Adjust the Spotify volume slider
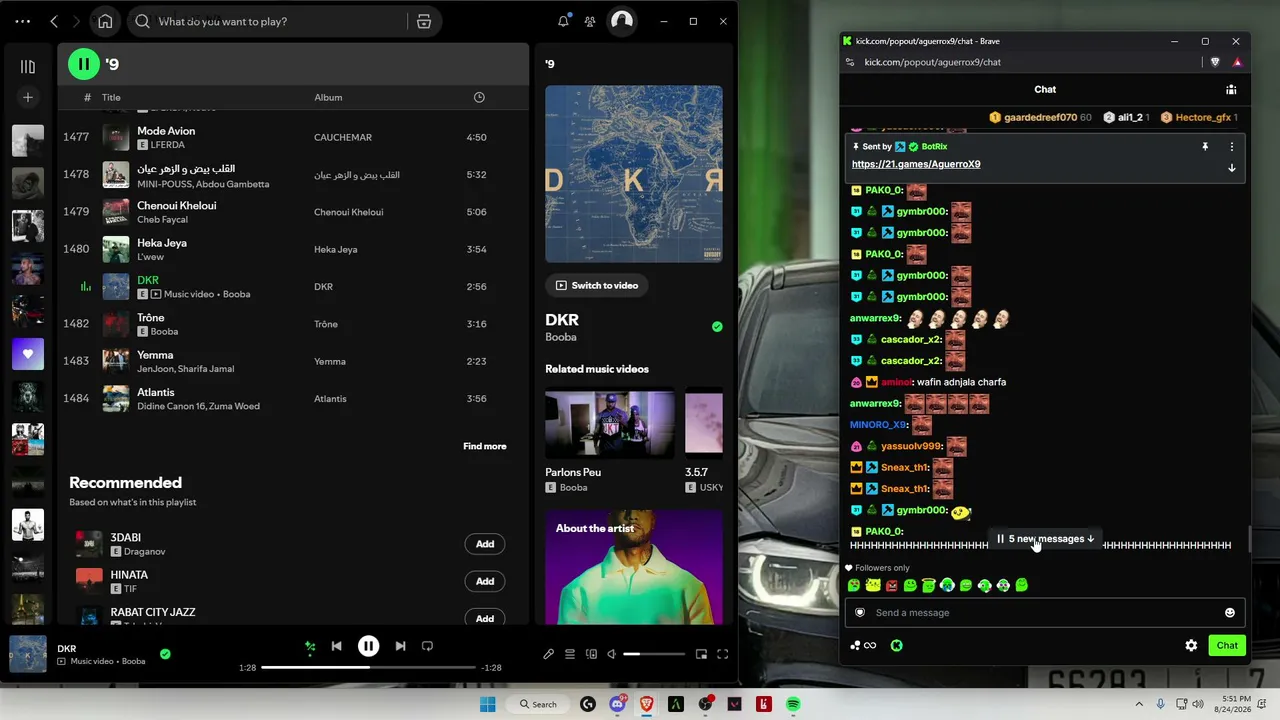This screenshot has height=720, width=1280. (x=654, y=654)
